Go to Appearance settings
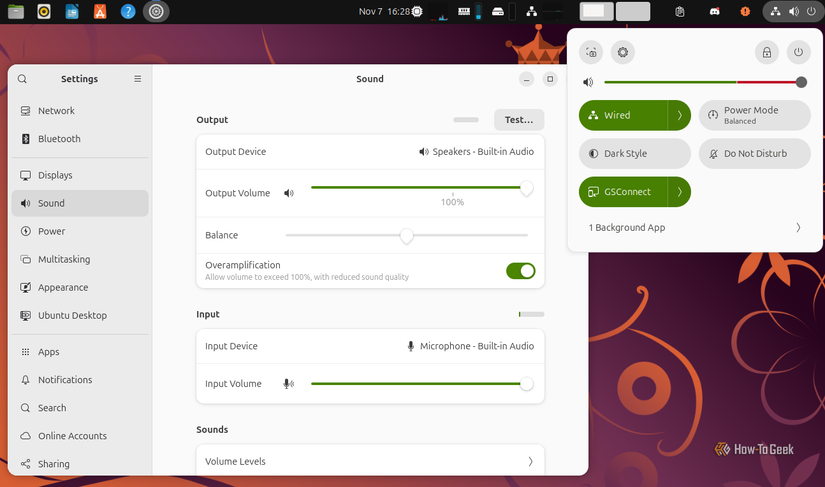 [80, 287]
